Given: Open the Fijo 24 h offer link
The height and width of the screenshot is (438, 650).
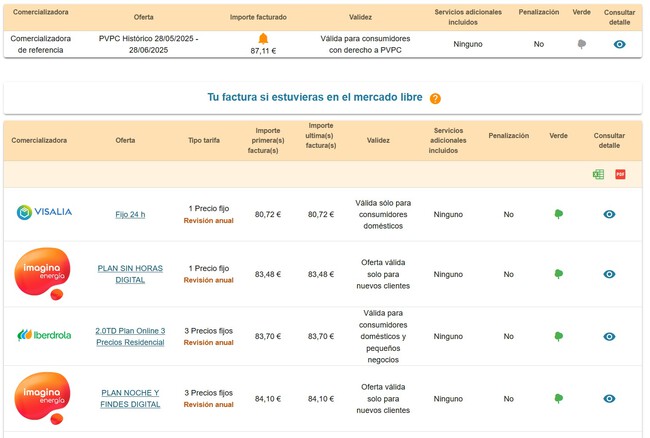Looking at the screenshot, I should coord(130,215).
